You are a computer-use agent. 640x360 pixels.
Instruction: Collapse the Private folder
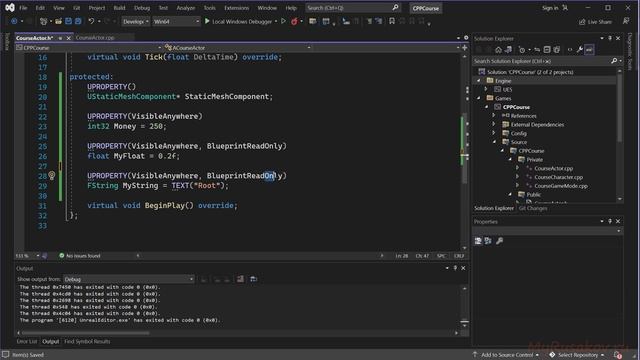point(510,160)
